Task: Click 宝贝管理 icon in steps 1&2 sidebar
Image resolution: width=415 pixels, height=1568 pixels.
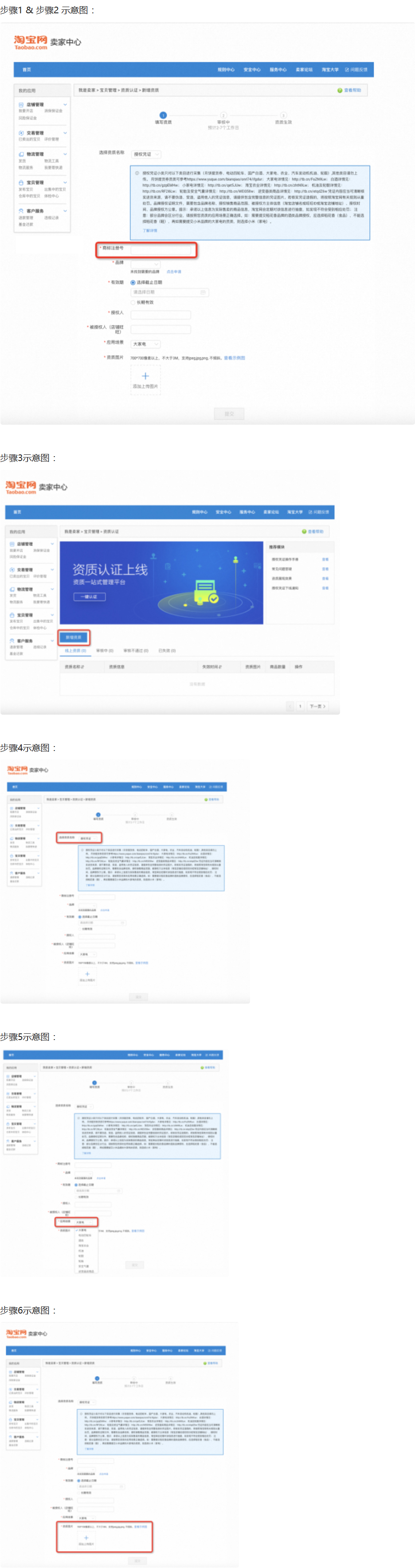Action: [x=21, y=183]
